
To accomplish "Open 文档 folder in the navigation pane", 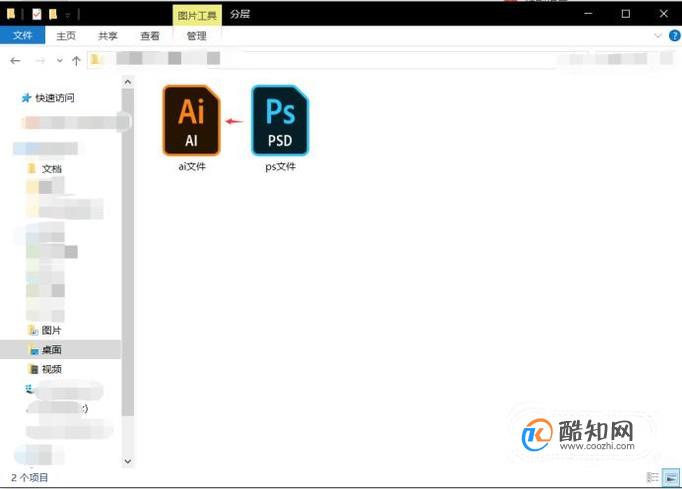I will point(44,169).
